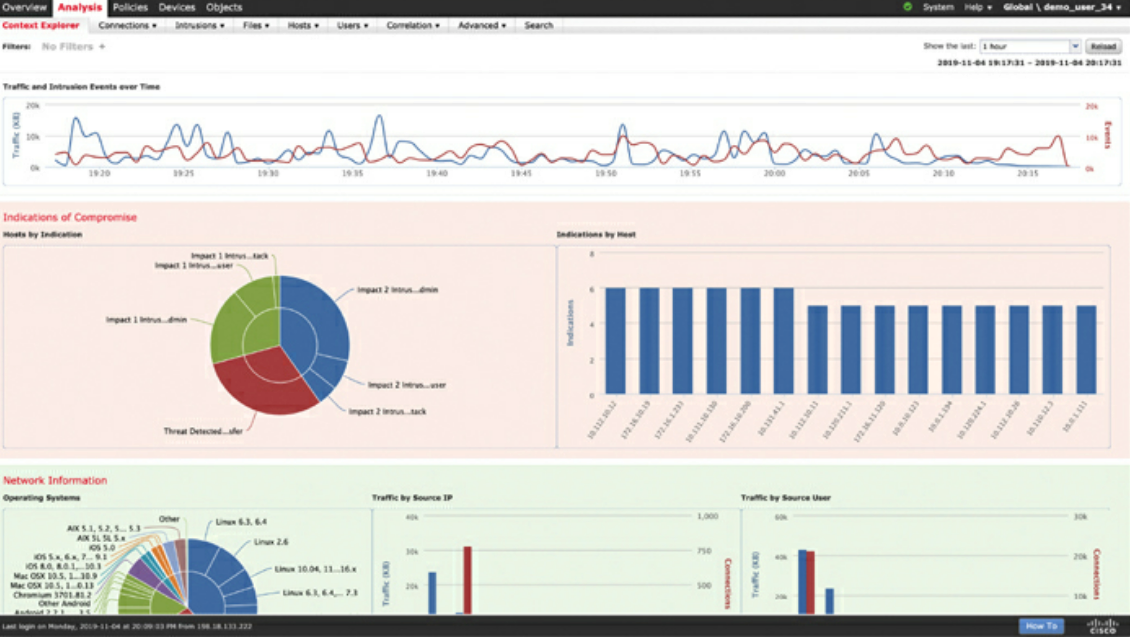1130x637 pixels.
Task: Click the iOS 5.0 operating system label
Action: pyautogui.click(x=102, y=548)
